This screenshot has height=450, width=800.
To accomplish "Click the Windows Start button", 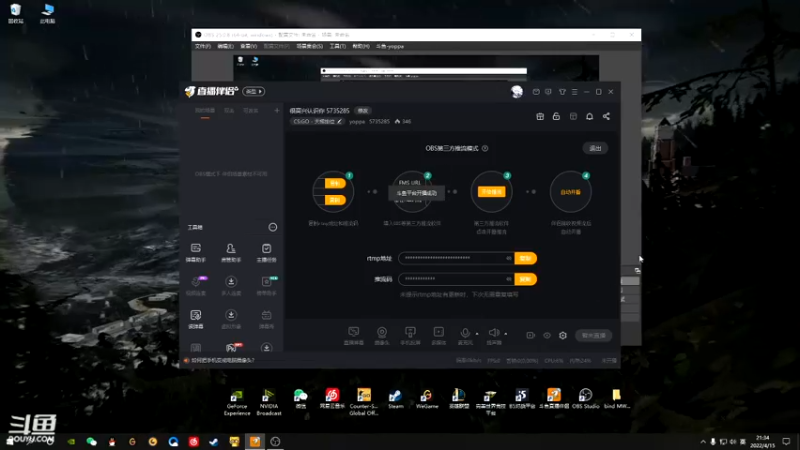I will tap(10, 442).
